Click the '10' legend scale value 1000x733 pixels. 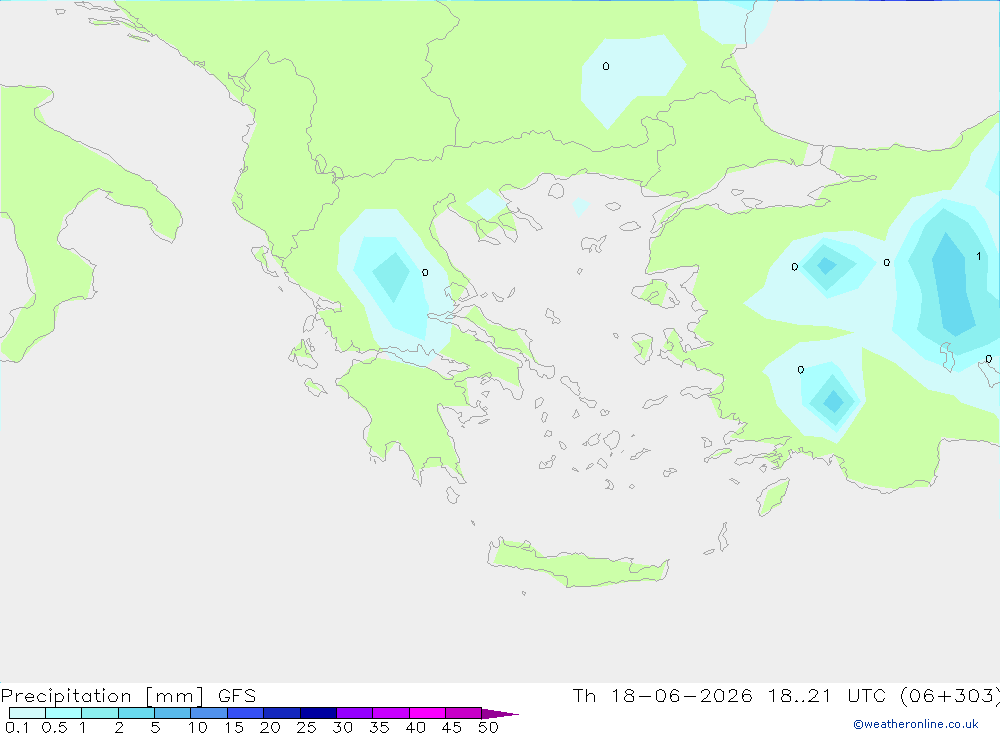pos(197,727)
